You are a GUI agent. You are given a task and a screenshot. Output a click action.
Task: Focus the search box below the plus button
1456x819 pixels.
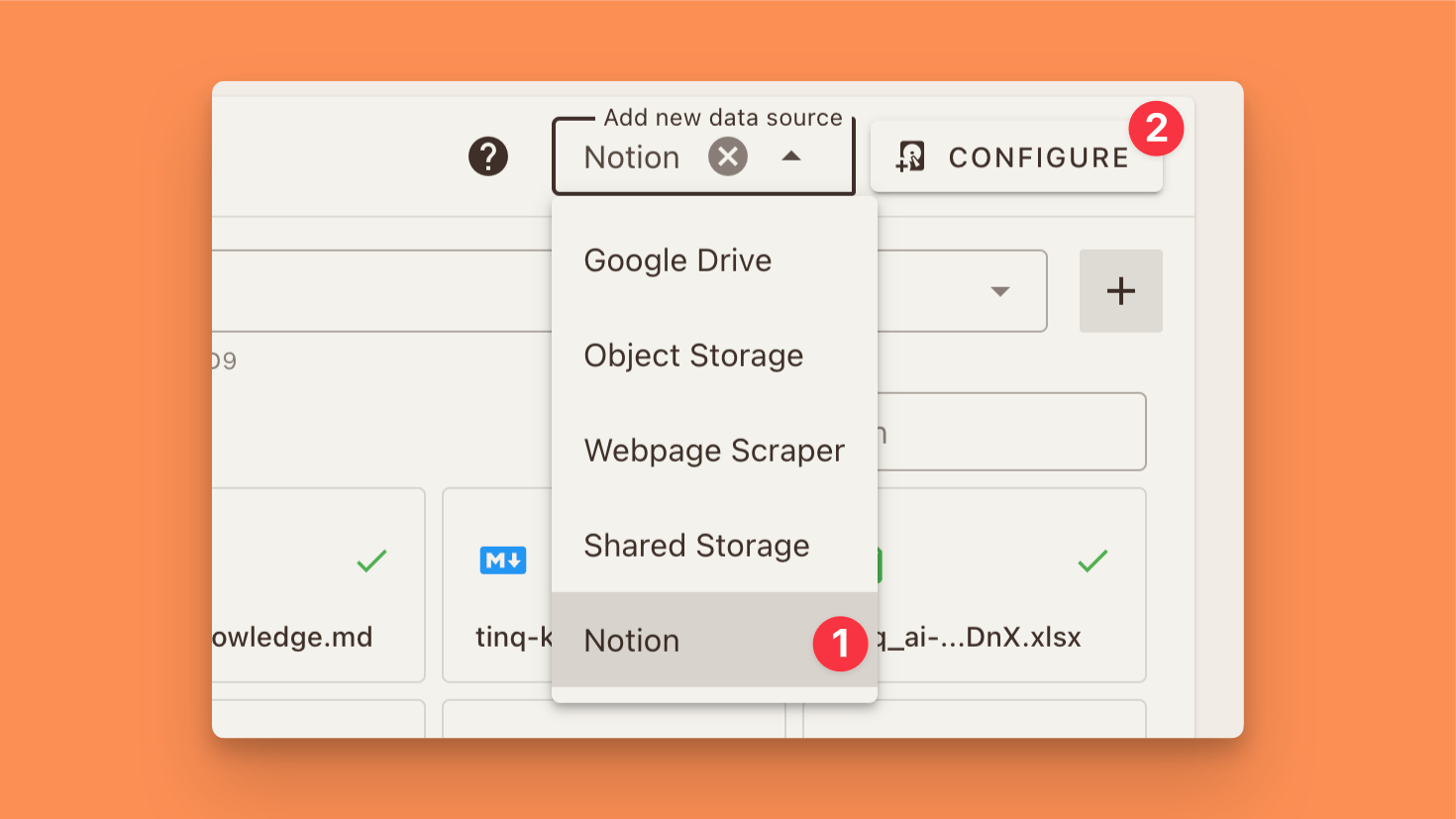(x=1010, y=432)
